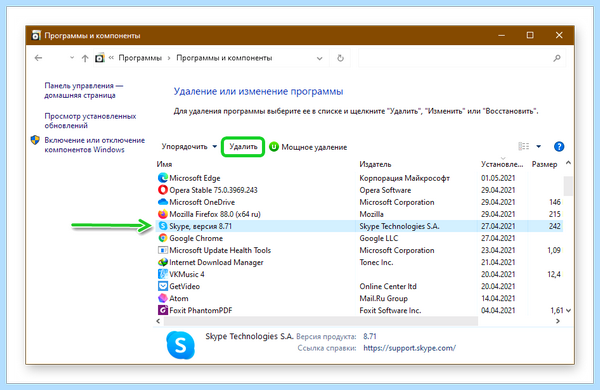Click the large Skype logo in details pane
The image size is (600, 390).
click(181, 345)
